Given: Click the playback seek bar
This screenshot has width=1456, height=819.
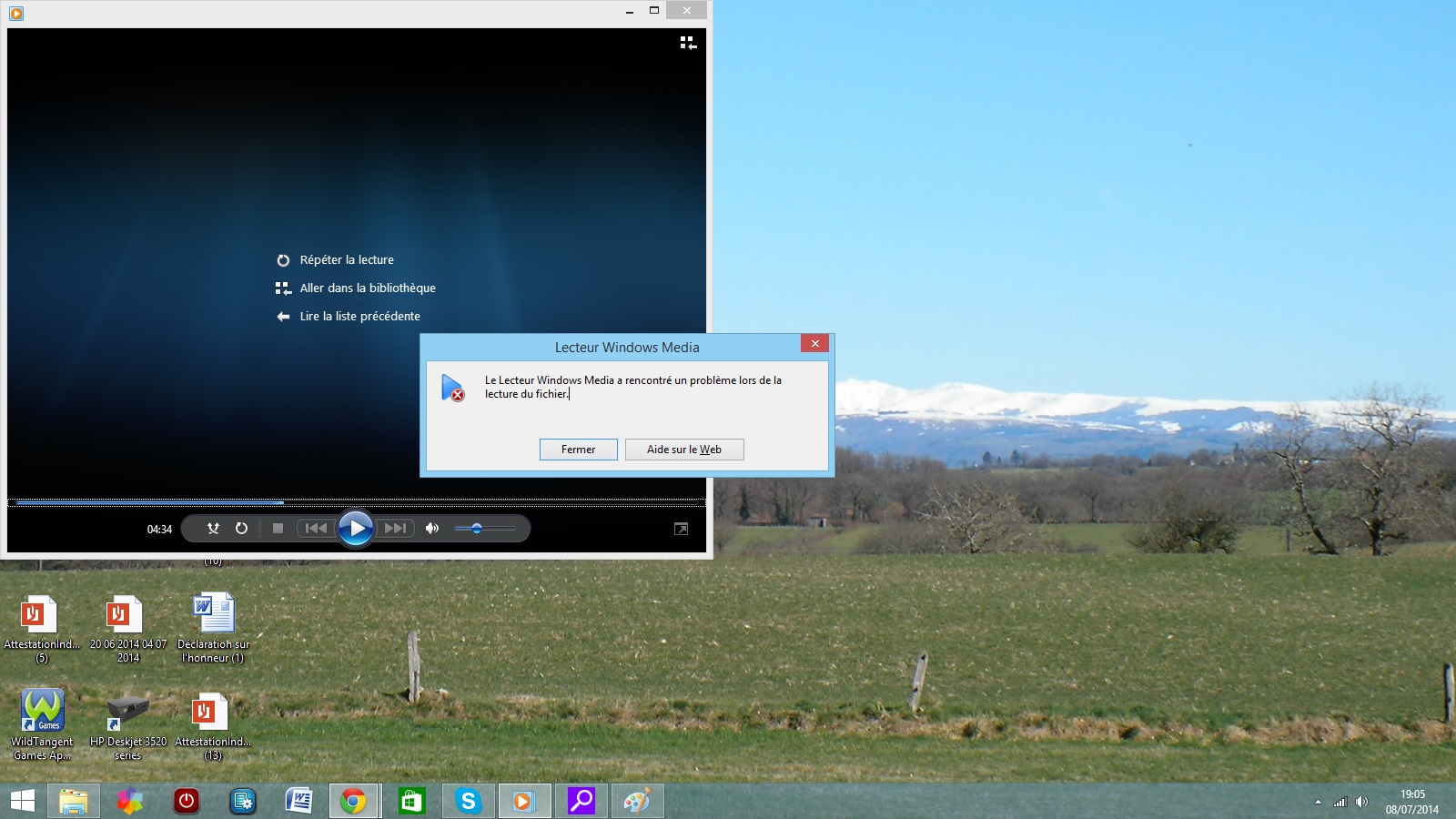Looking at the screenshot, I should [x=357, y=501].
